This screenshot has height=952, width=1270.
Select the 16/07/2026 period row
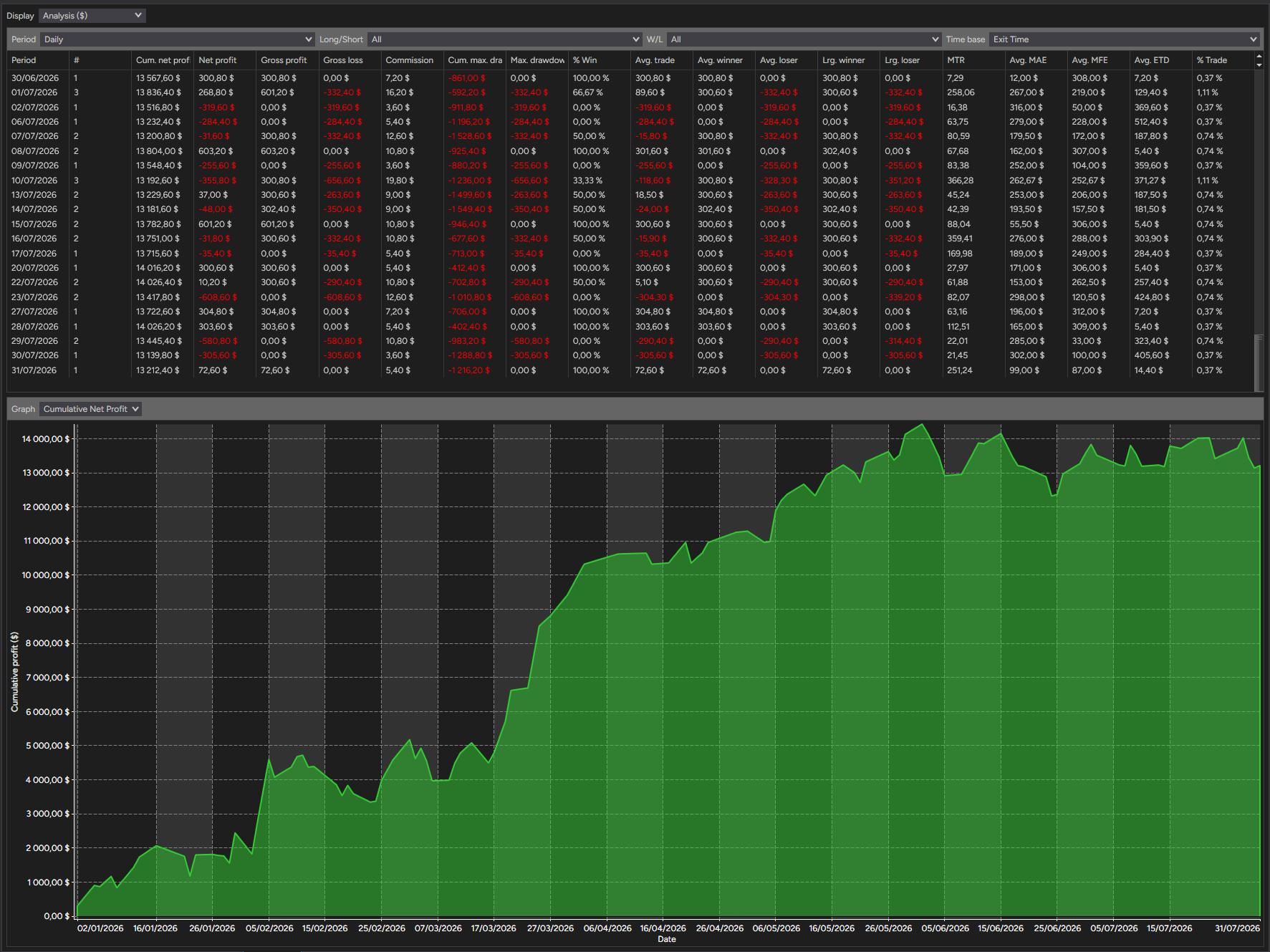[x=630, y=239]
